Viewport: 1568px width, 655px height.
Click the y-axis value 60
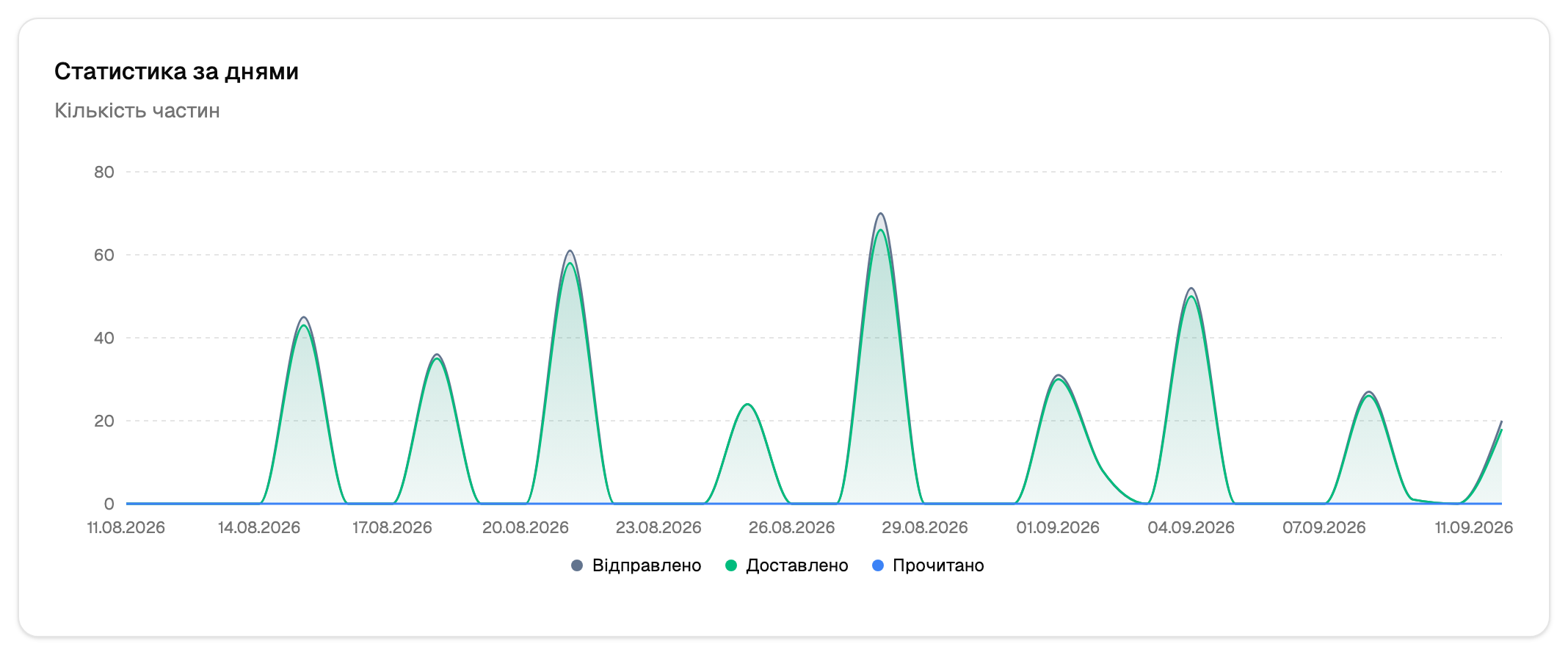(104, 255)
